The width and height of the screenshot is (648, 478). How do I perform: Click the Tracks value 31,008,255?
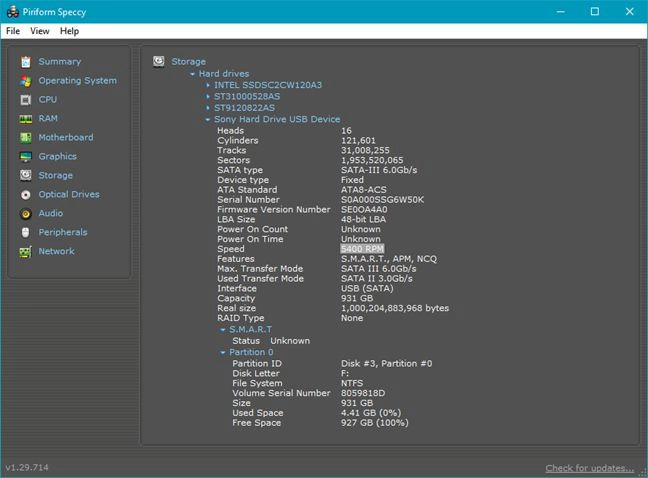point(365,150)
